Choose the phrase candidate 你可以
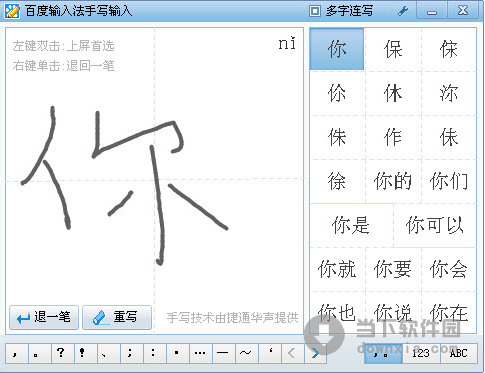Screen dimensions: 485x373 point(435,225)
